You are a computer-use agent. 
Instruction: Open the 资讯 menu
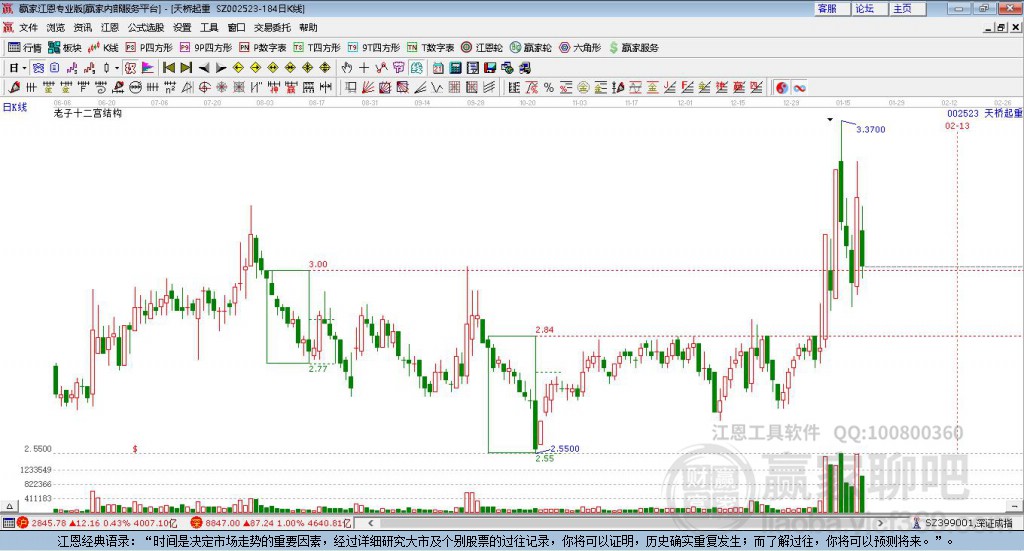pos(82,27)
